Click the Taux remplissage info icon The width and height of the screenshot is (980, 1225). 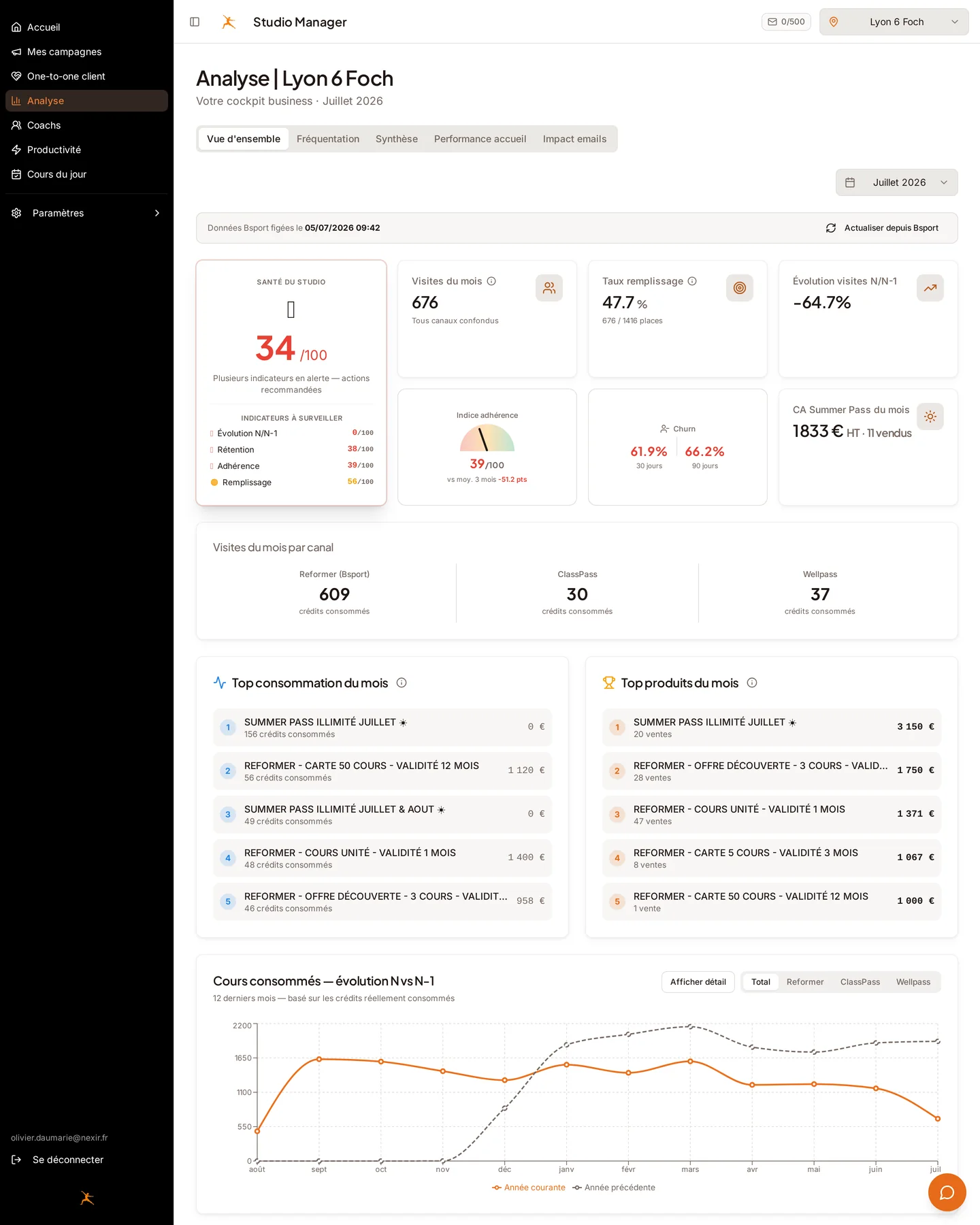tap(692, 281)
